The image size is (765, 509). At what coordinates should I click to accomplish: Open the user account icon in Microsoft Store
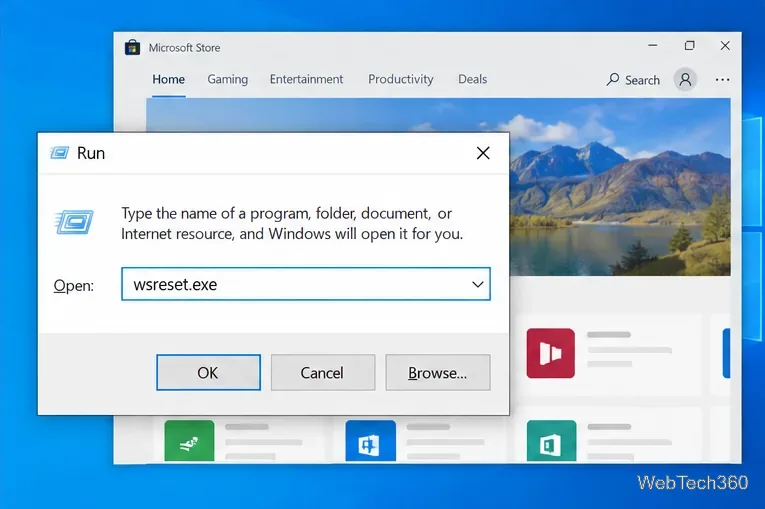click(x=685, y=79)
